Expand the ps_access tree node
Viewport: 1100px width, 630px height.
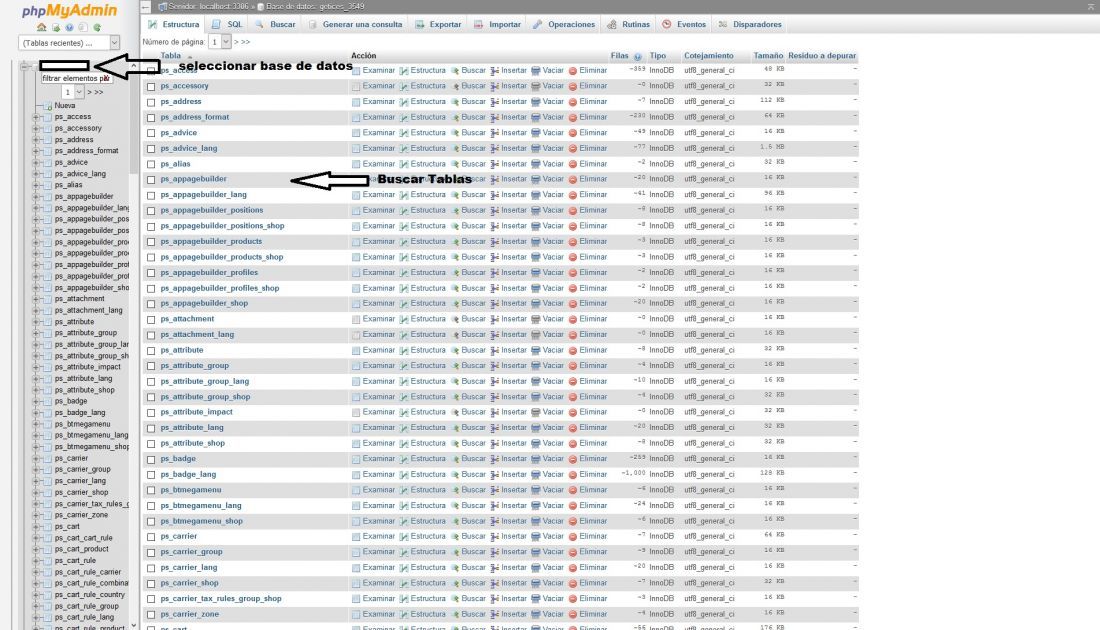36,117
